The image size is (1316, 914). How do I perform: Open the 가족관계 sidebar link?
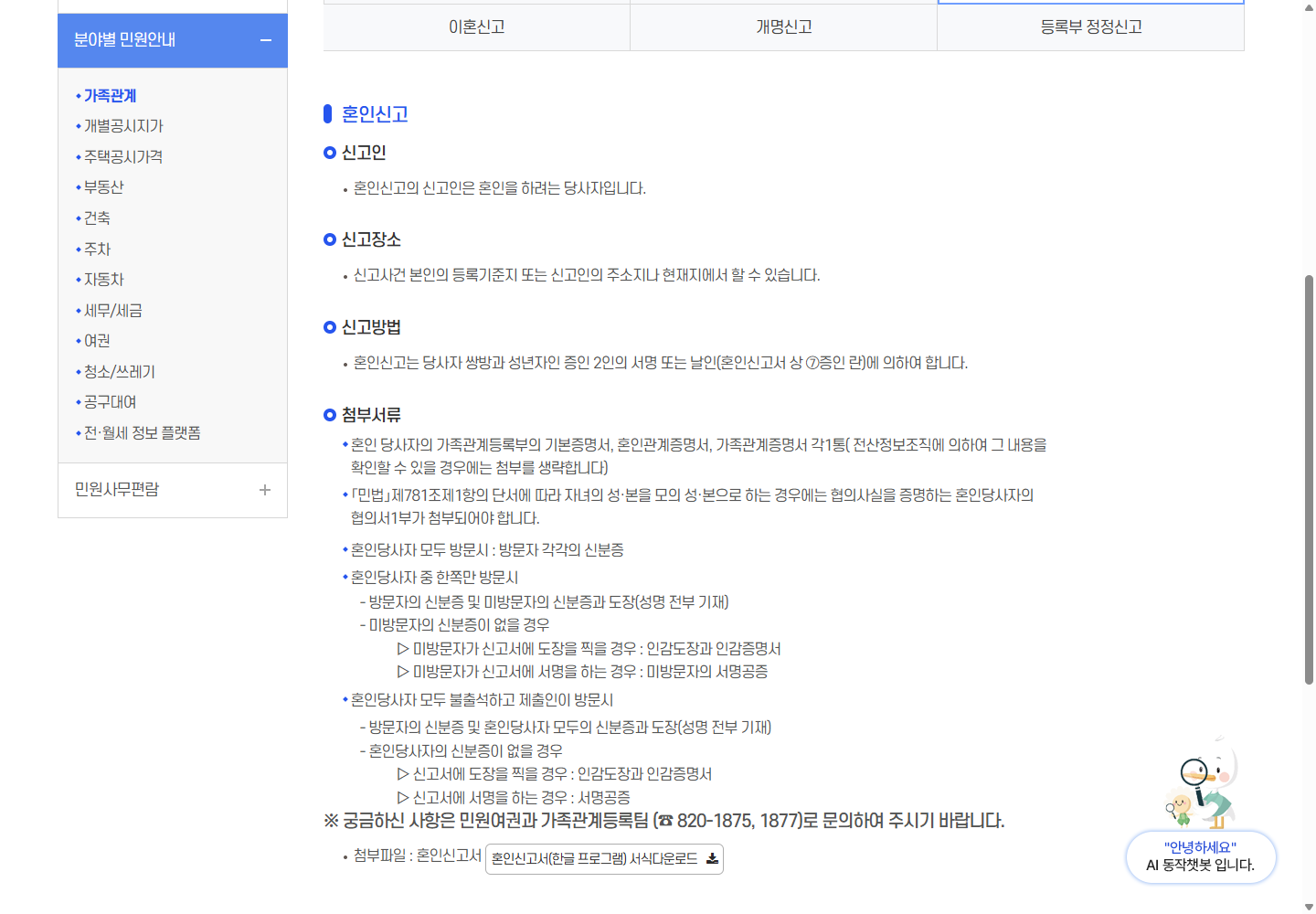pos(110,95)
